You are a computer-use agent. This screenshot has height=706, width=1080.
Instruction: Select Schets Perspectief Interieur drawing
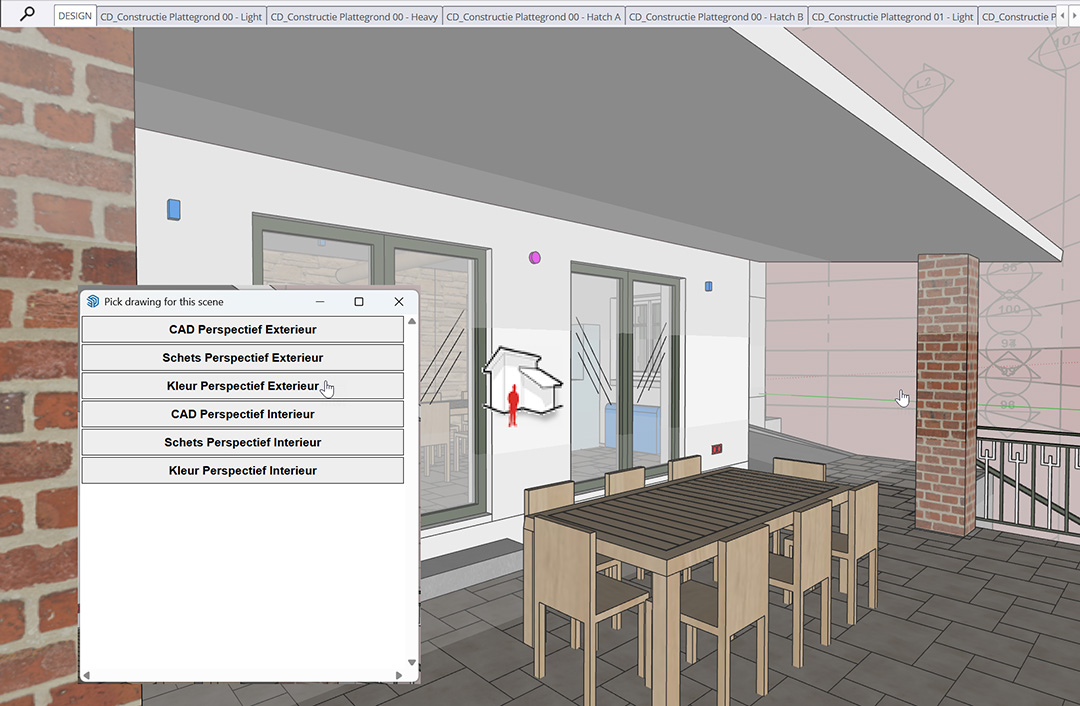242,442
